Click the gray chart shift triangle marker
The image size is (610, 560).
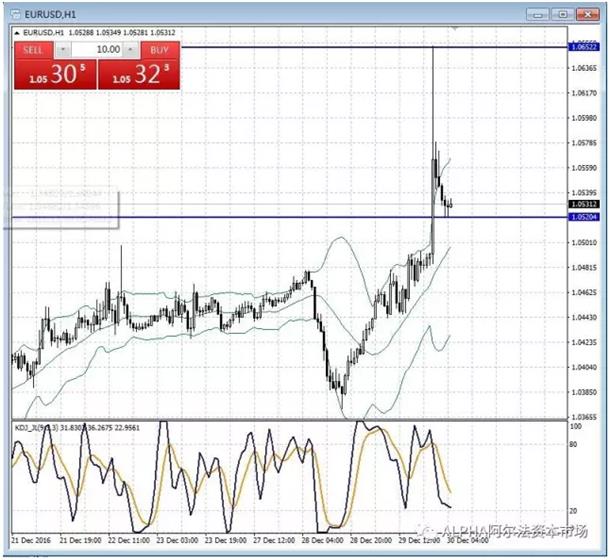[455, 30]
